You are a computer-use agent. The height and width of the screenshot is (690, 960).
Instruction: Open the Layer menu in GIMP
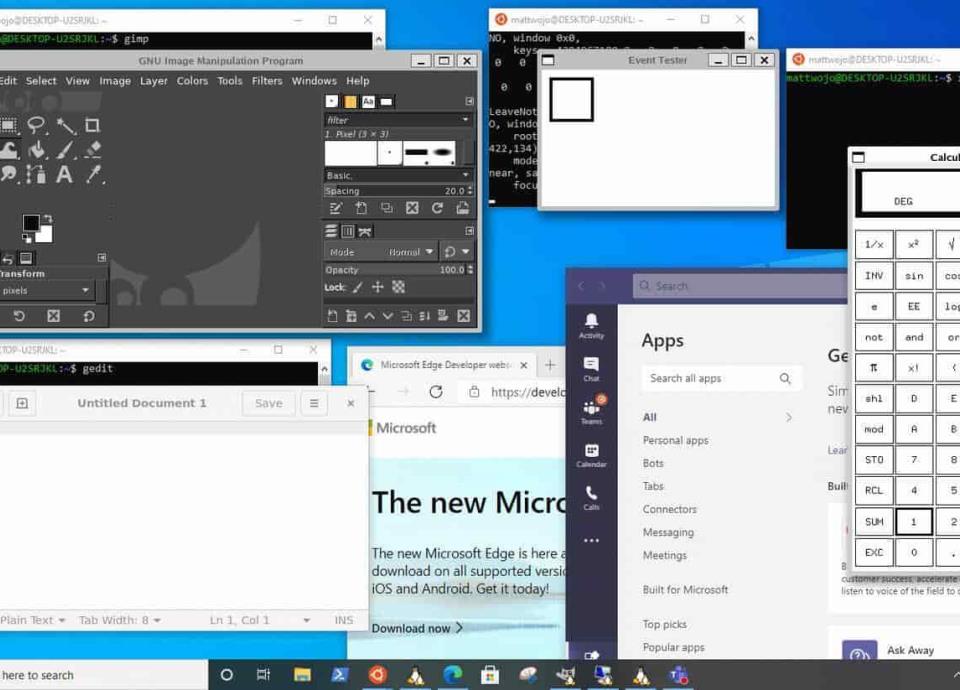pos(154,81)
